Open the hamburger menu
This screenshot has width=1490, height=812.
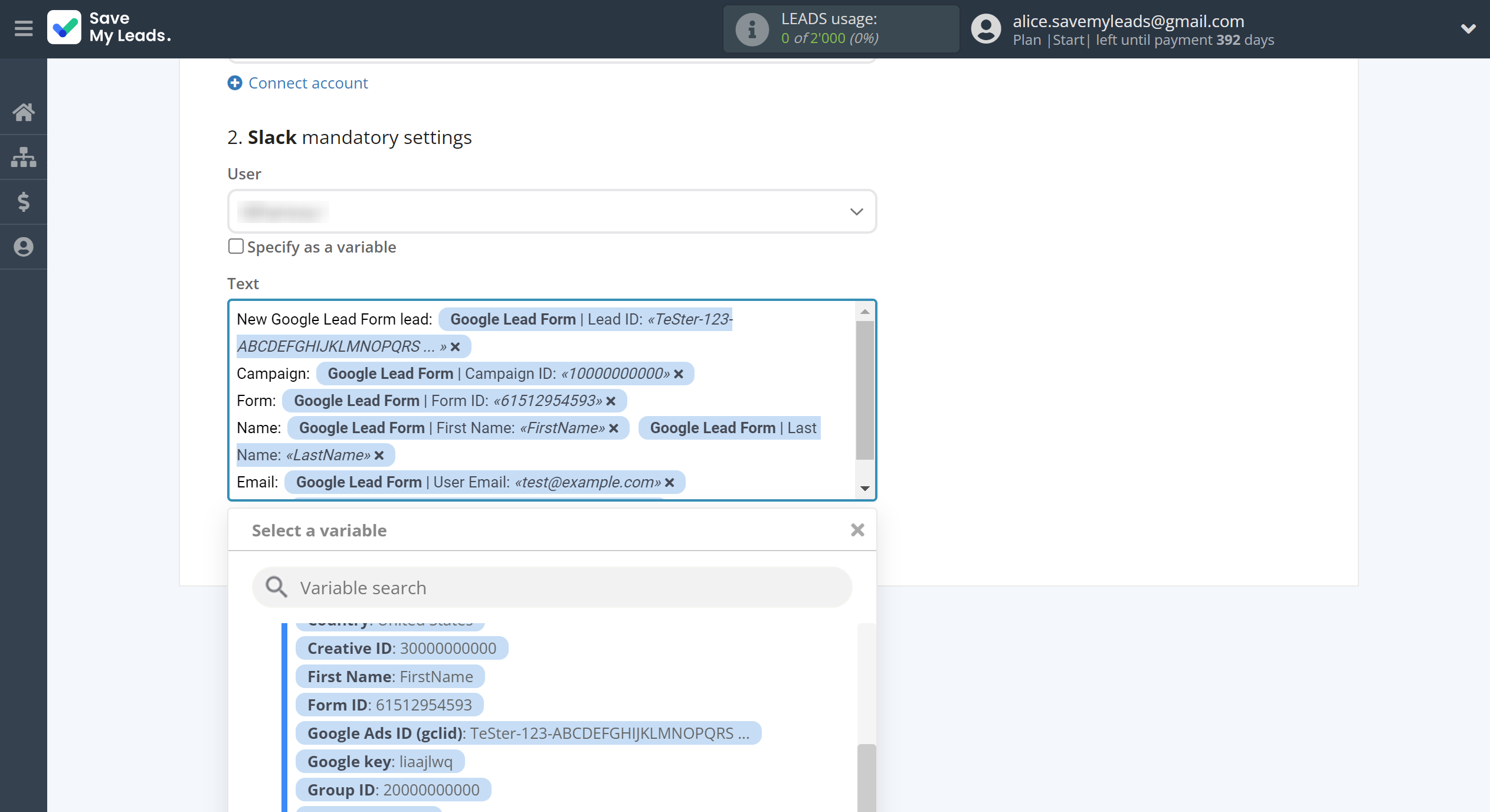(x=24, y=28)
